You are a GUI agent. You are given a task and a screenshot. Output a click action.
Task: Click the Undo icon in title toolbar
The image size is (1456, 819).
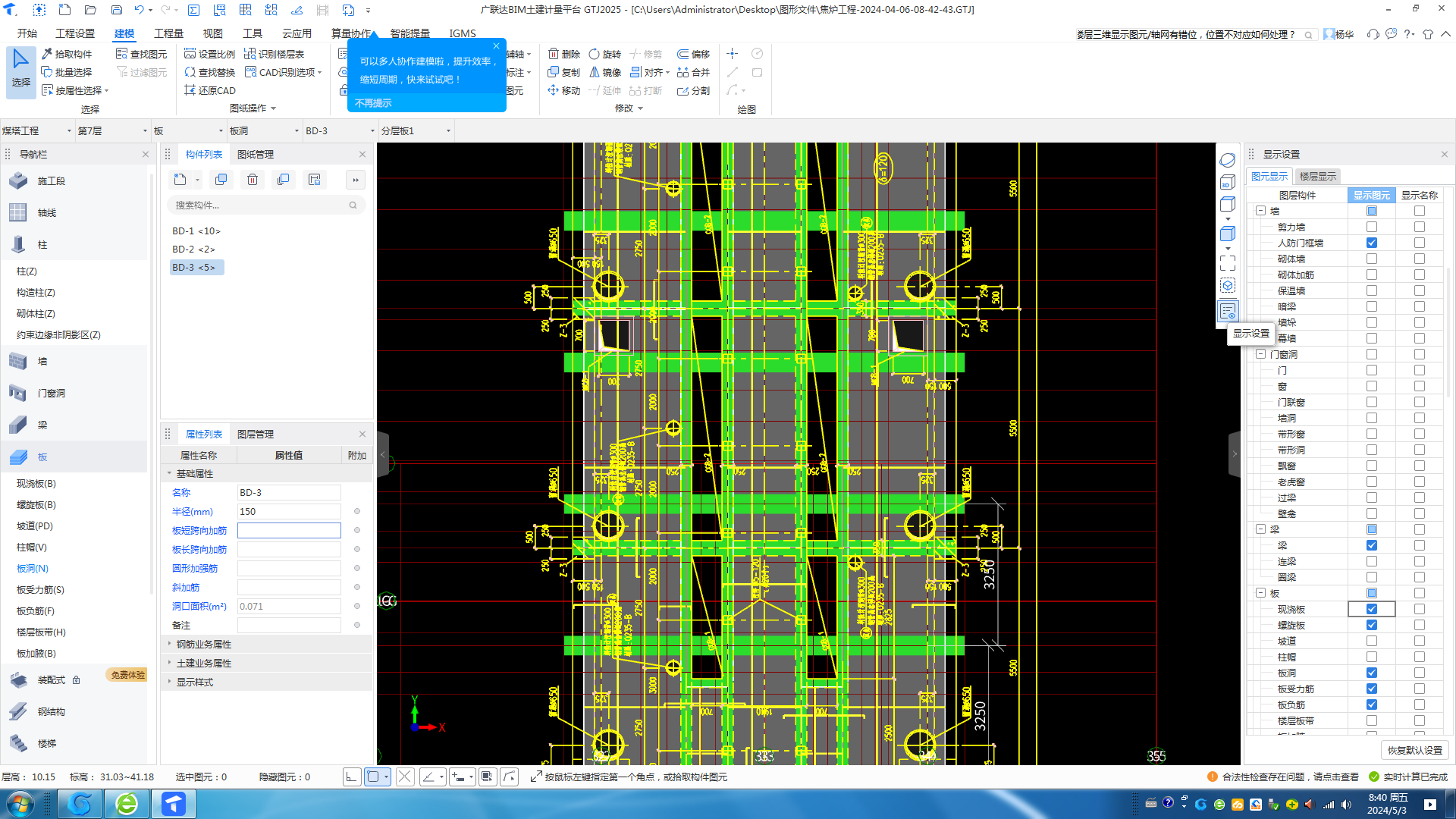[139, 10]
